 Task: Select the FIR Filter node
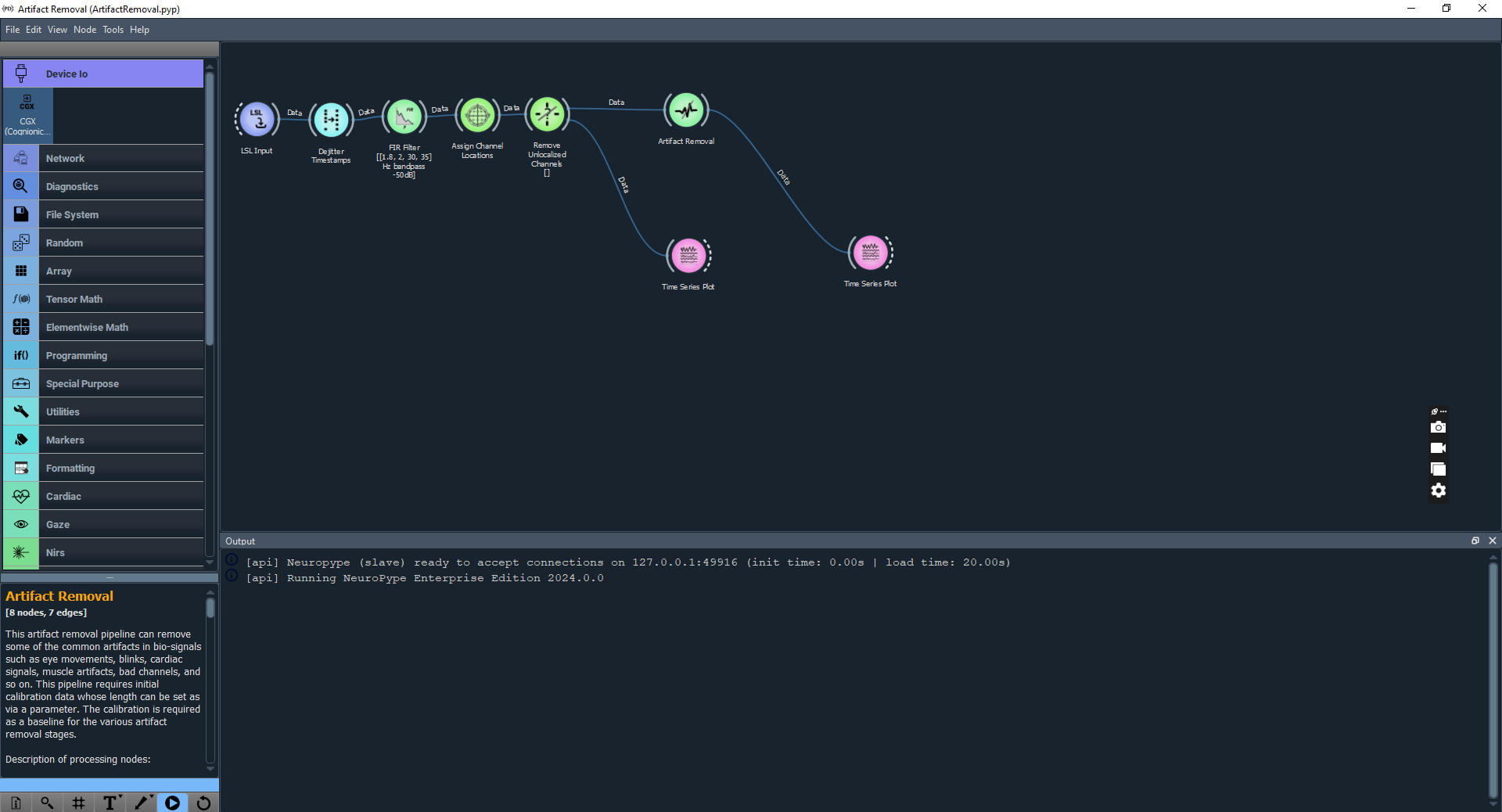[404, 117]
